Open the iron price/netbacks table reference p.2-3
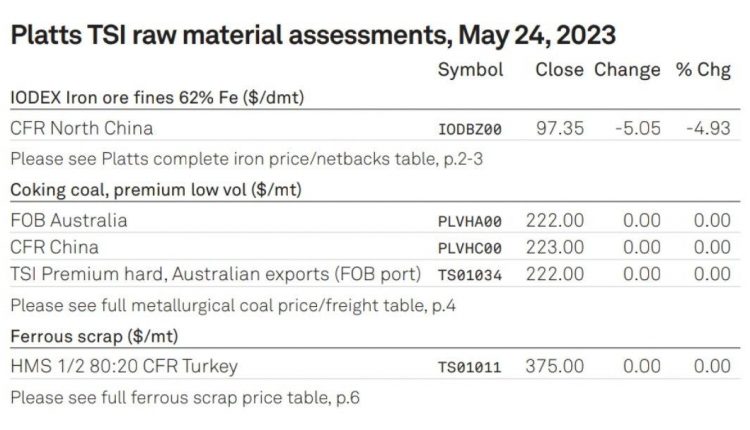 (x=246, y=159)
